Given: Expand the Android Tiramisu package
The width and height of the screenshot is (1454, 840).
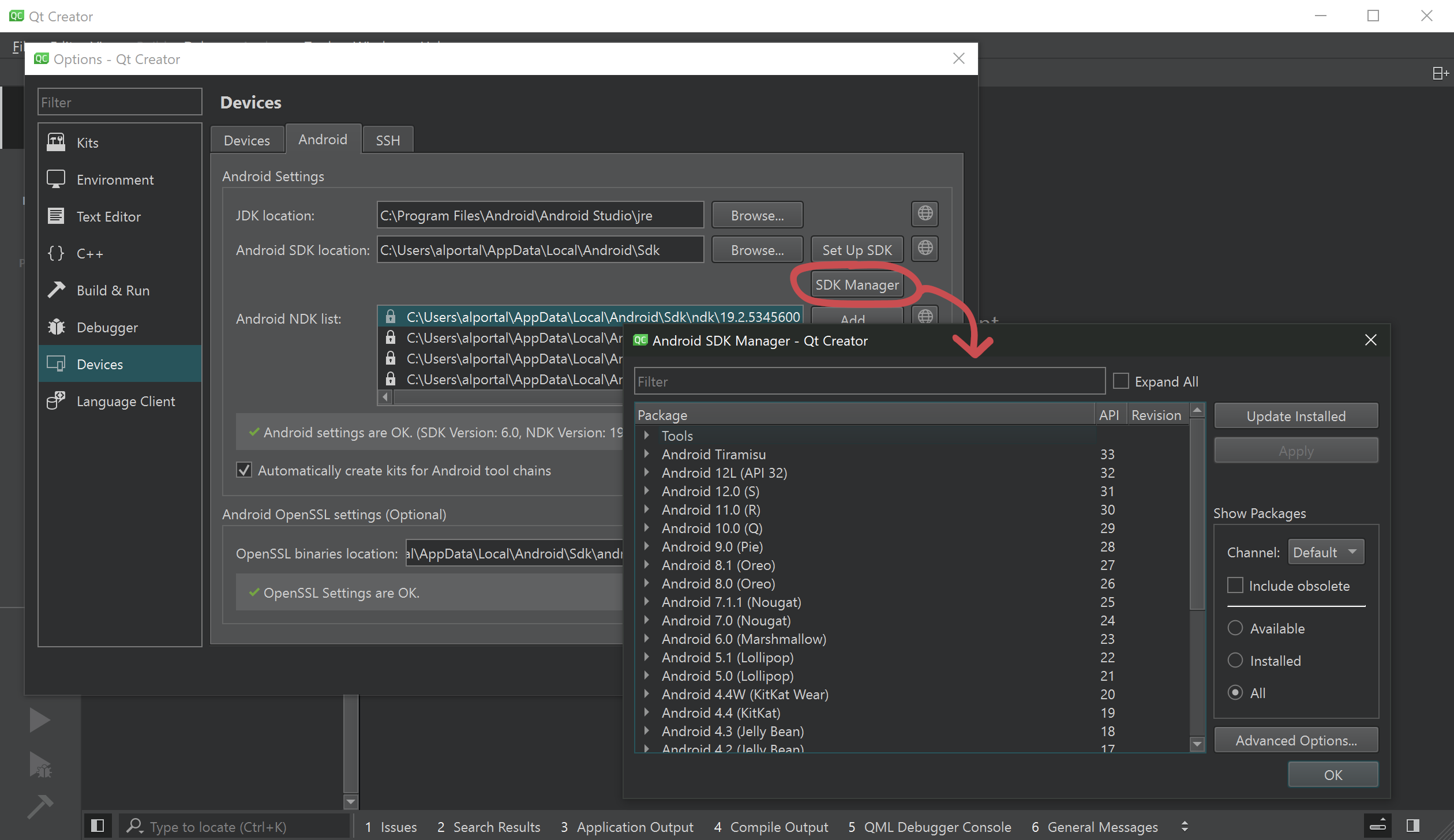Looking at the screenshot, I should pos(647,454).
